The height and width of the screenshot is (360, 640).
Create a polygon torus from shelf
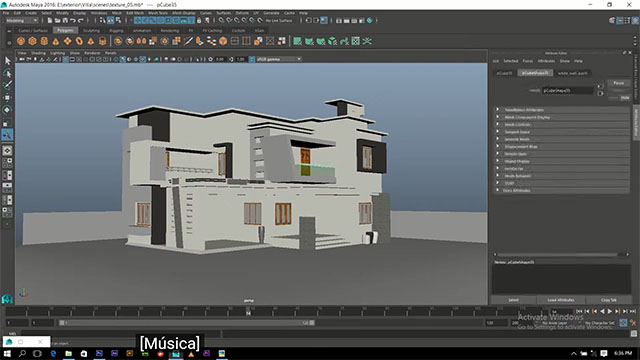pyautogui.click(x=79, y=41)
